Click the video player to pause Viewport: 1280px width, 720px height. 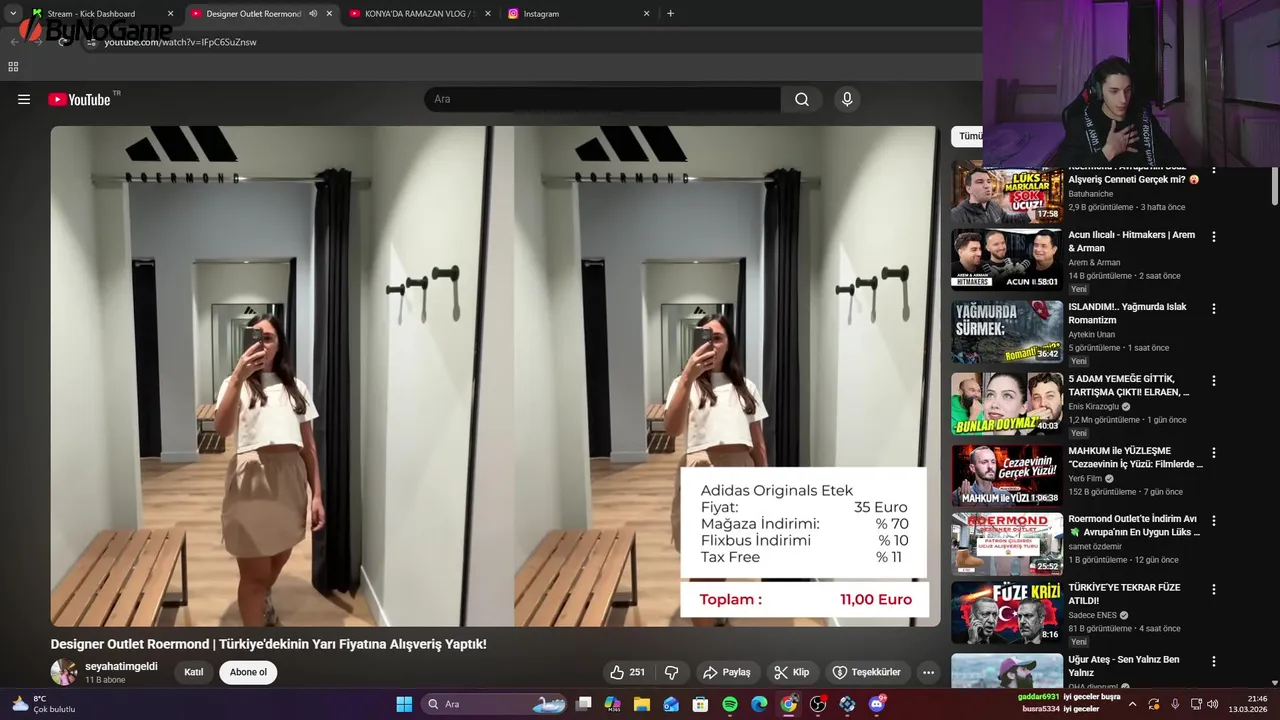coord(495,376)
